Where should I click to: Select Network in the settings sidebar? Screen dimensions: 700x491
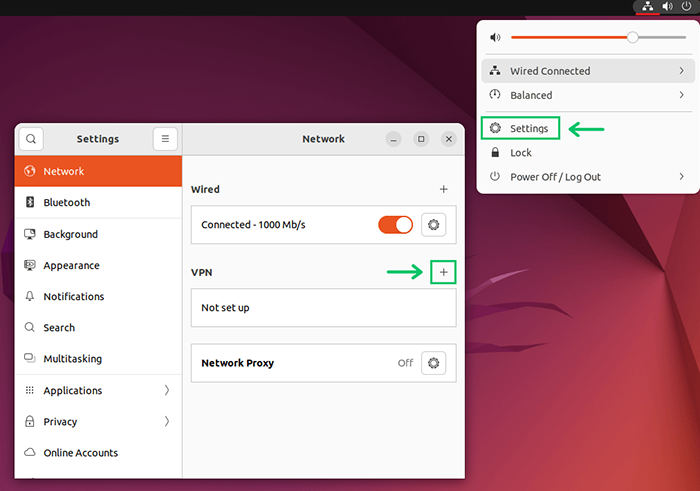98,171
